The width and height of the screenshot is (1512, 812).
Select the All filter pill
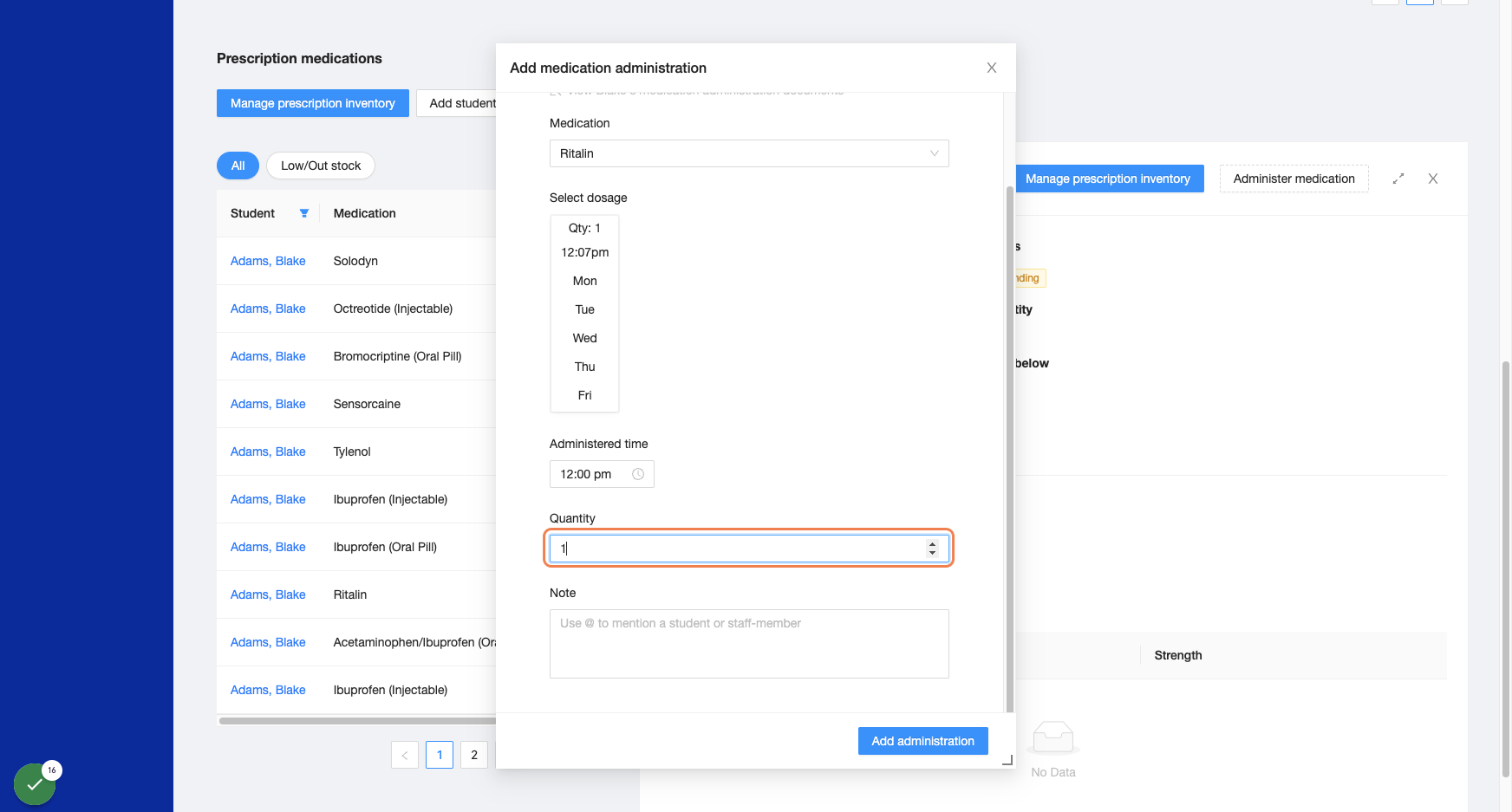[238, 166]
